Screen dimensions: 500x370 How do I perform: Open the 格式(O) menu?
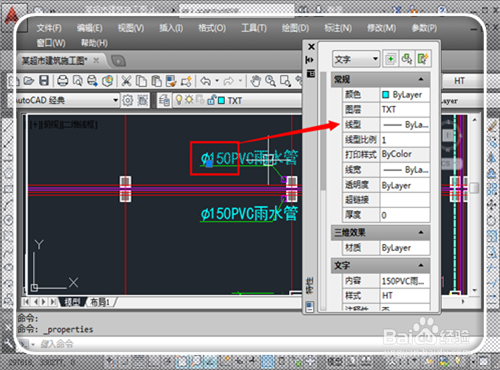212,28
